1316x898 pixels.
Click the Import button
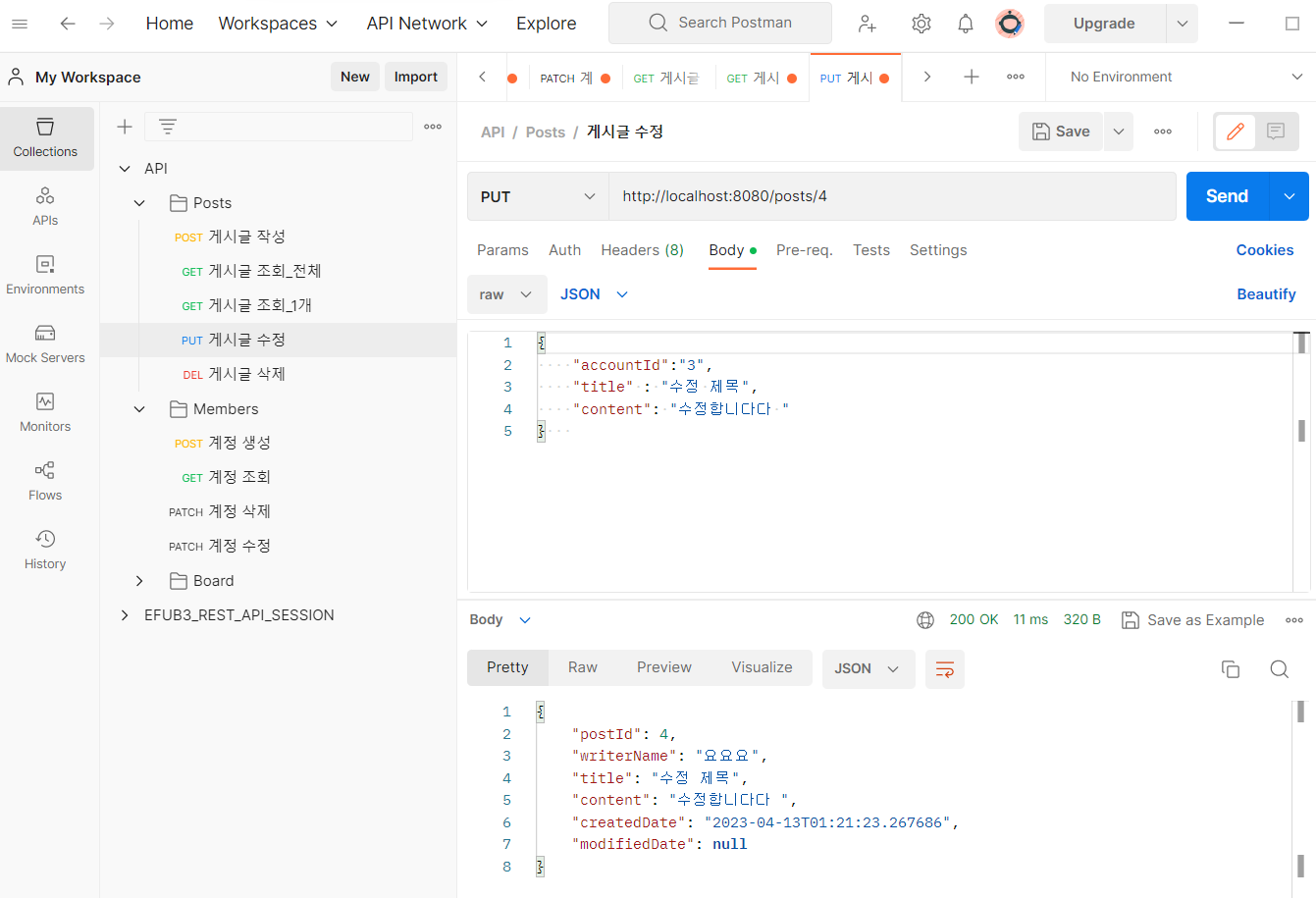click(x=416, y=77)
